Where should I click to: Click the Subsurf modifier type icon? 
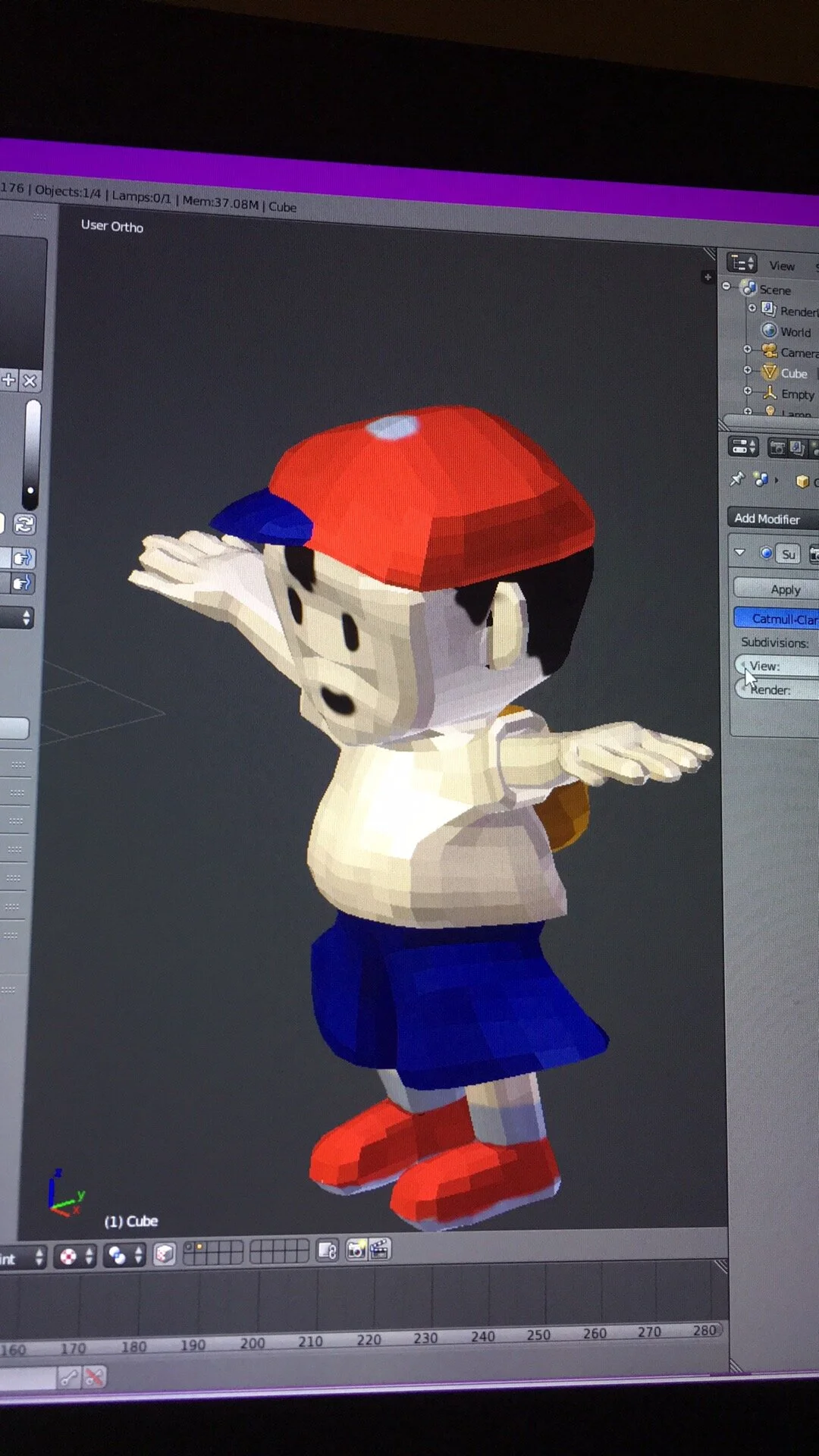pyautogui.click(x=766, y=554)
